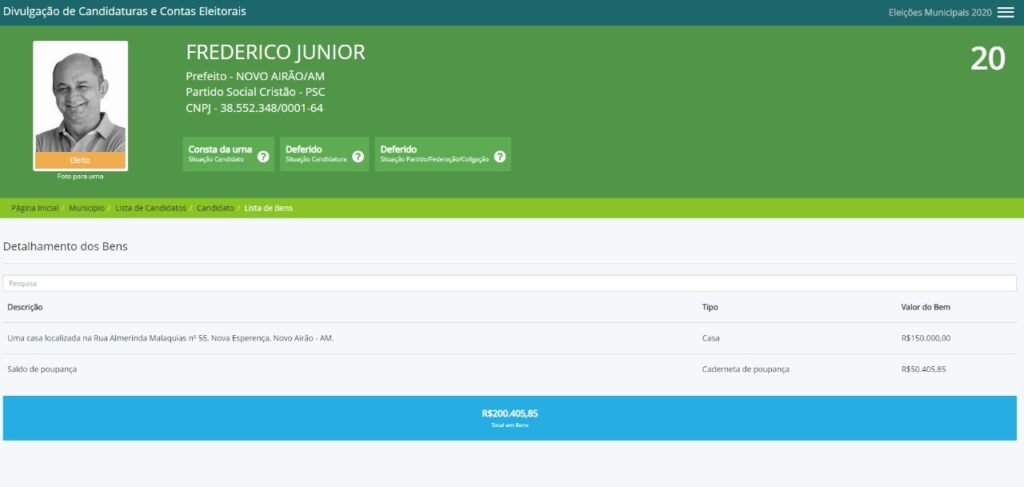Navigate to Lista de Candidatos breadcrumb

(x=150, y=208)
